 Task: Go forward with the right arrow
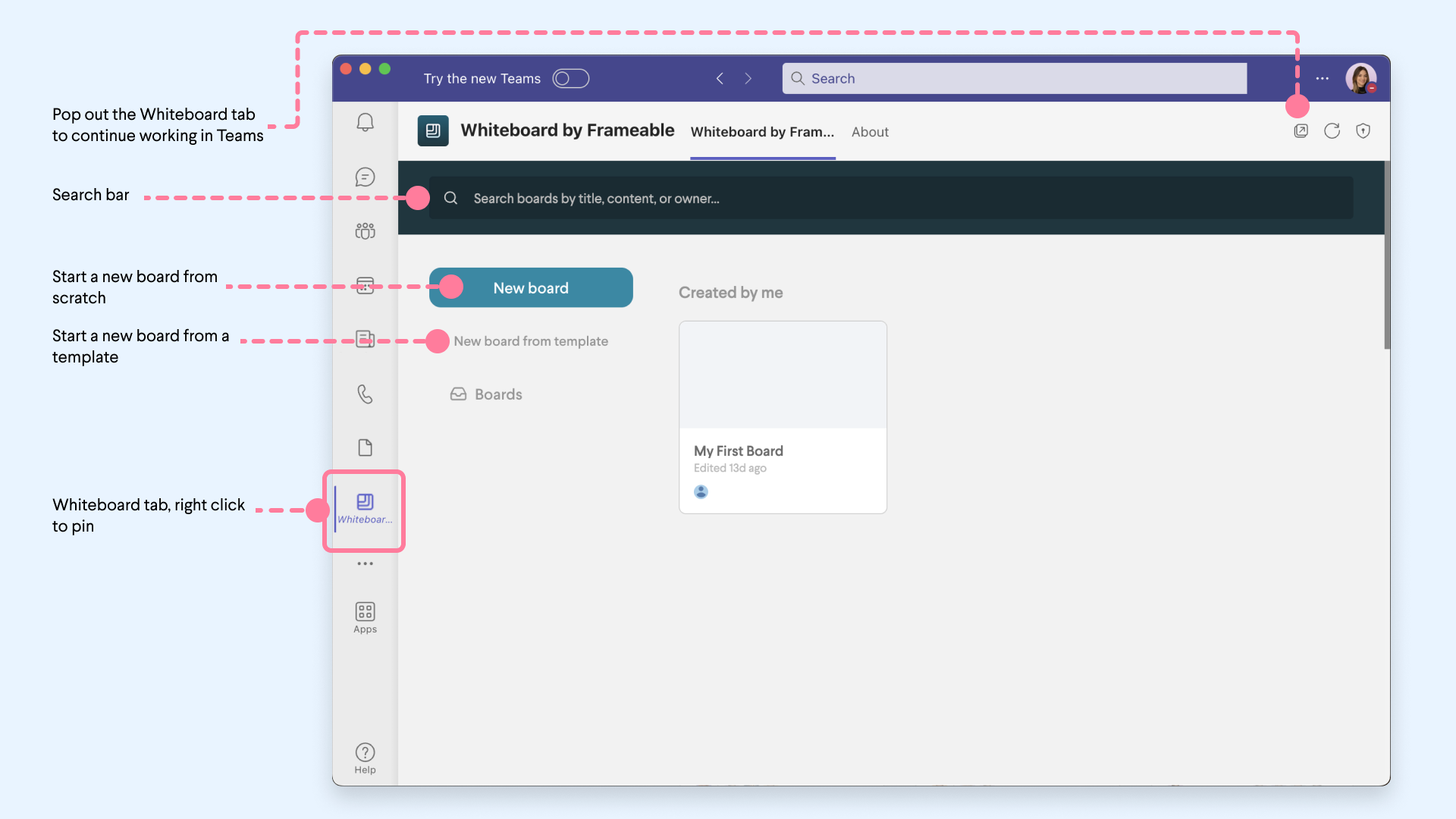[748, 79]
